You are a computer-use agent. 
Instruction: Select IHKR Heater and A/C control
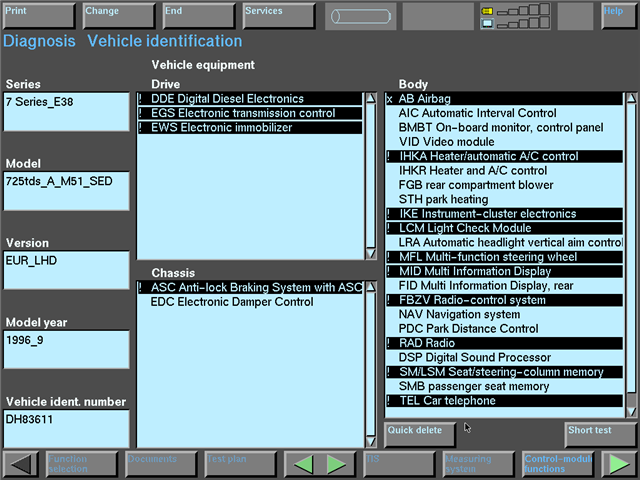(x=504, y=171)
